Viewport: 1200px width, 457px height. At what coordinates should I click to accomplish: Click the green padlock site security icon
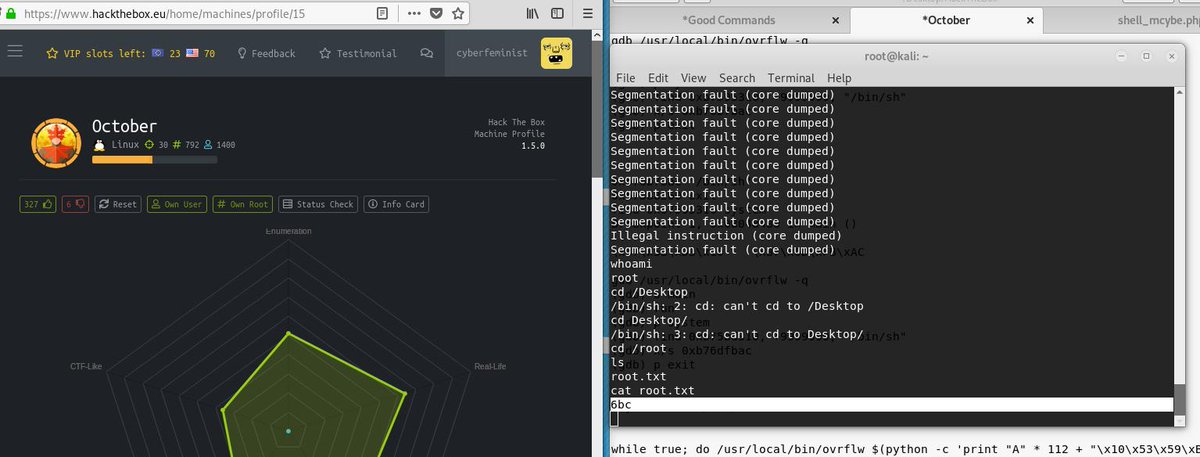[x=10, y=14]
